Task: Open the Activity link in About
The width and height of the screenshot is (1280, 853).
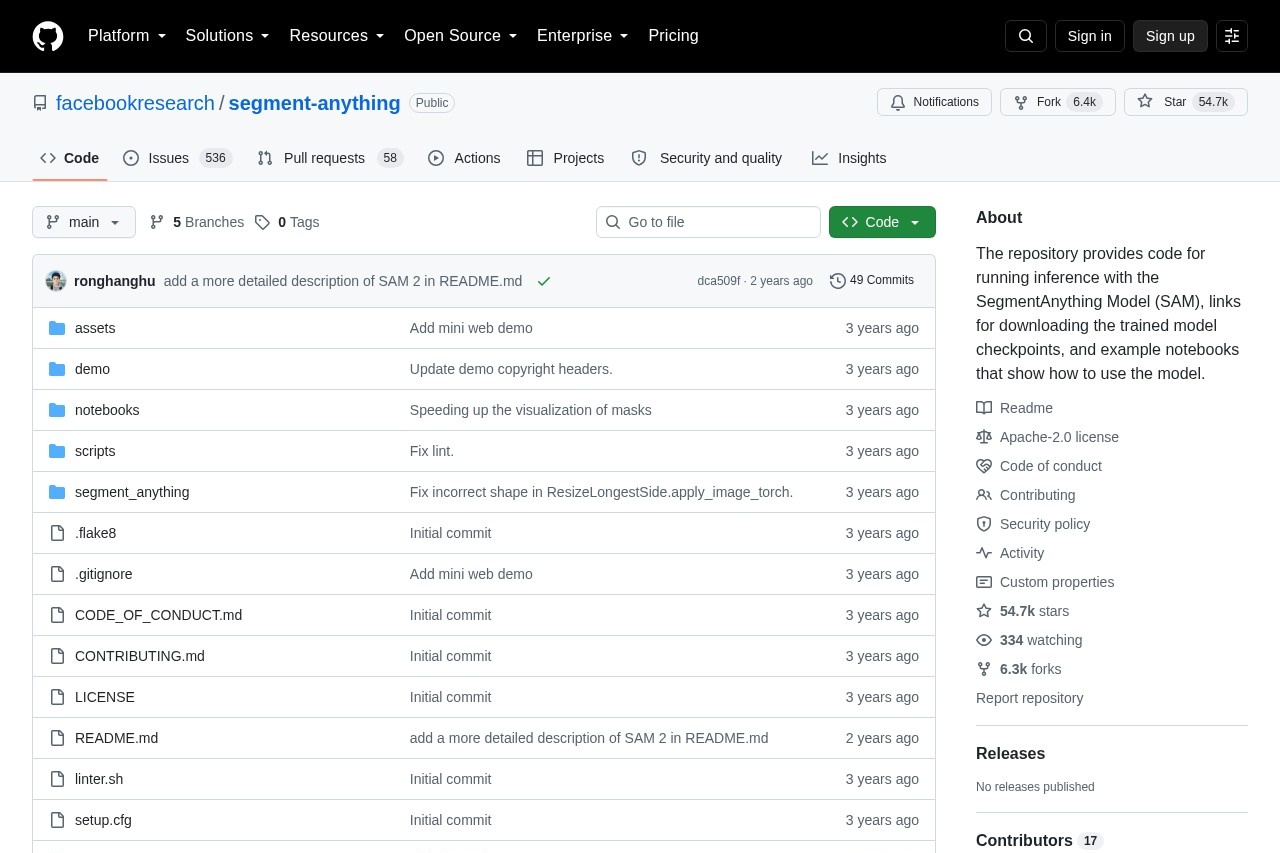Action: pos(1010,553)
